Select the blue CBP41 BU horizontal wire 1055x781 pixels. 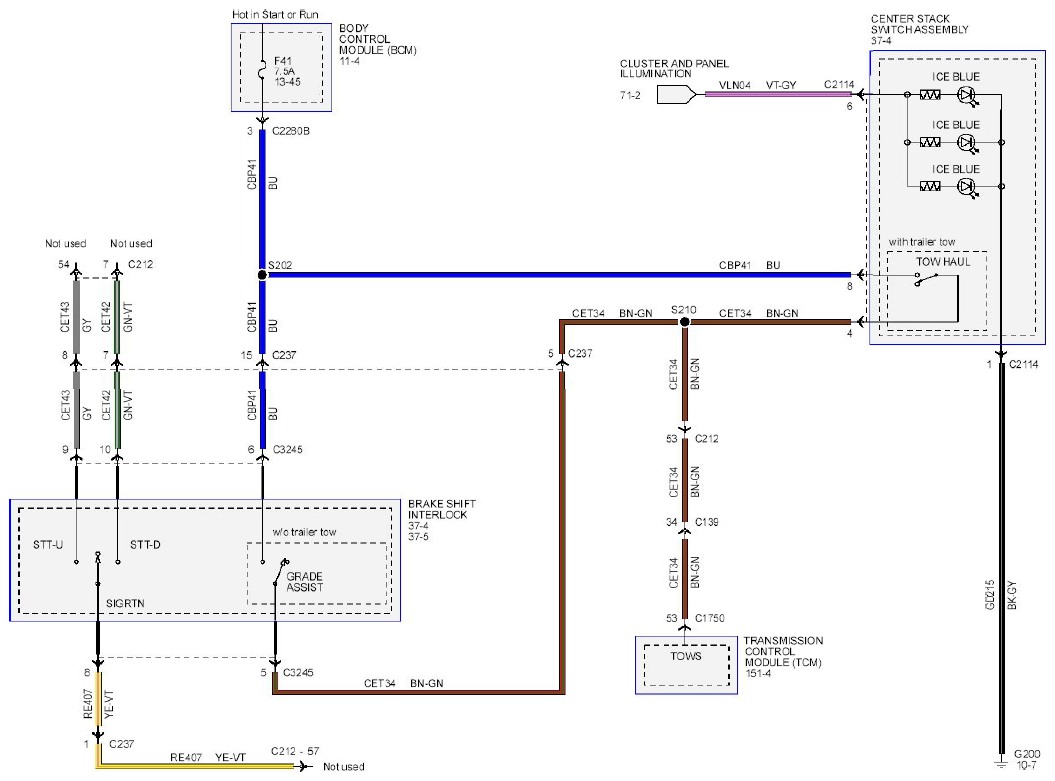click(559, 274)
